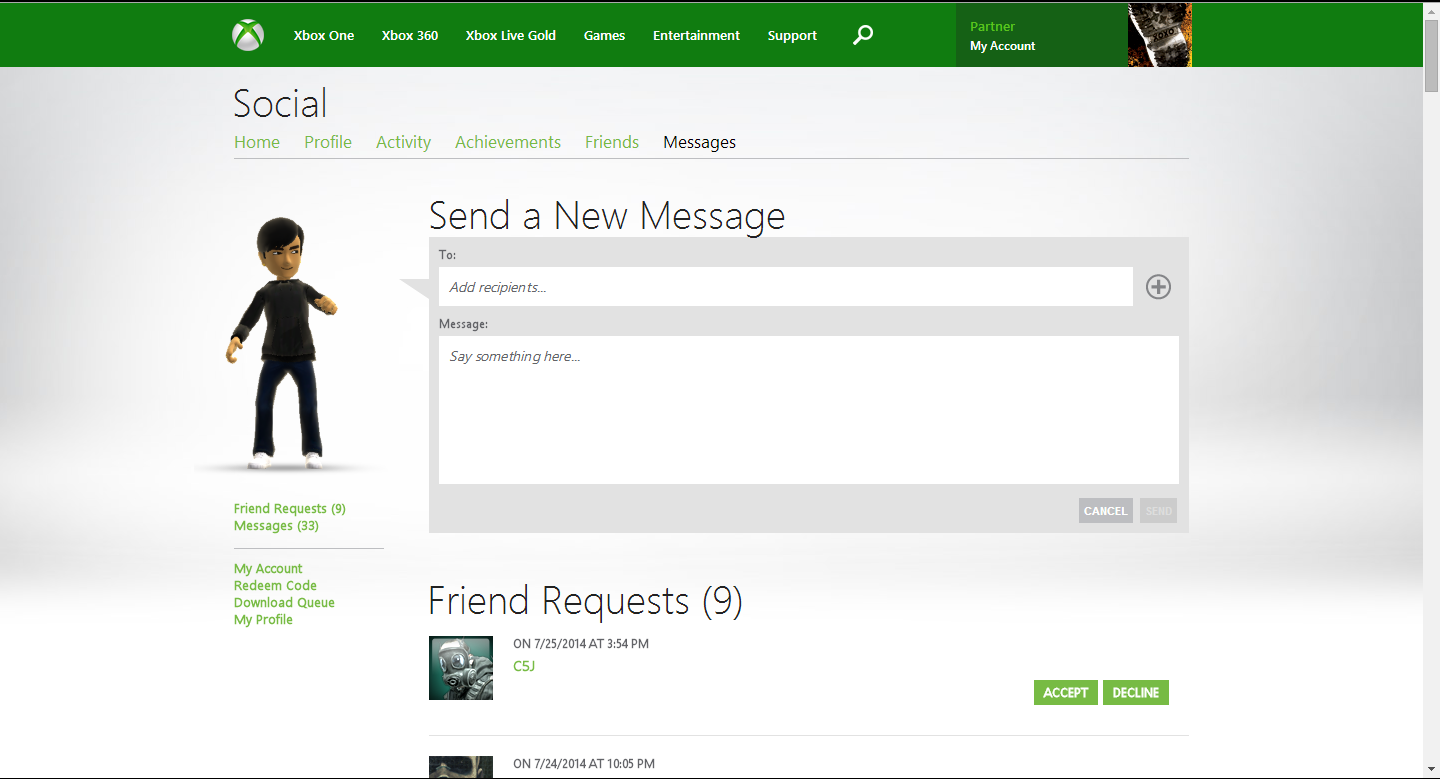Open the Support menu

tap(793, 35)
